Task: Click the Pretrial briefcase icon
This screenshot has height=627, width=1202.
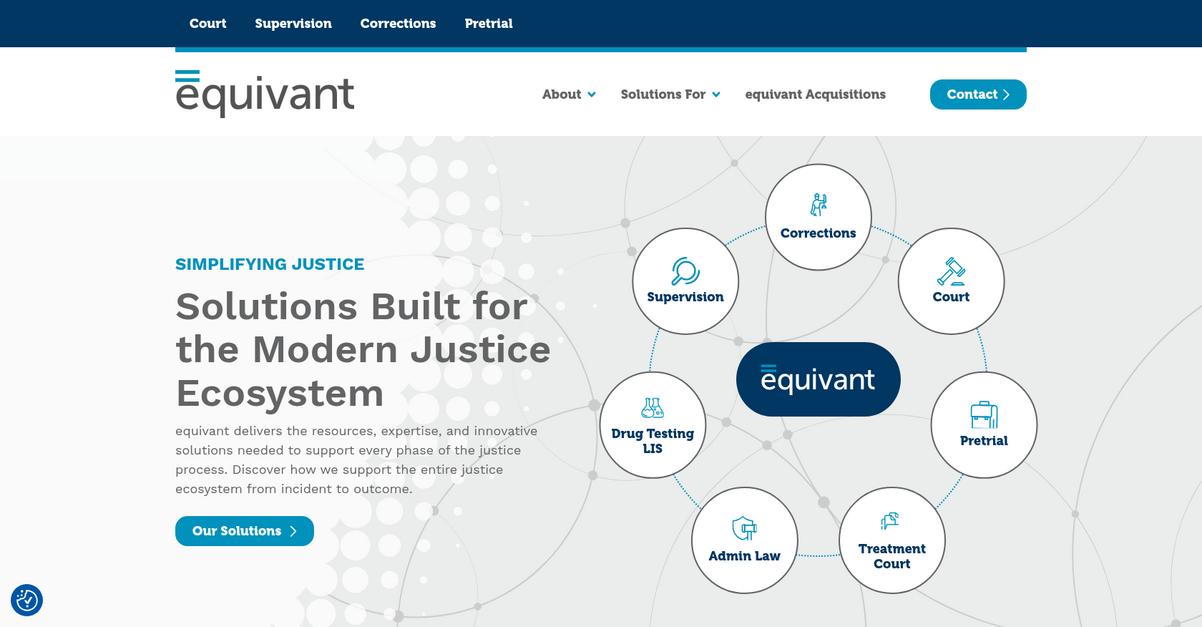Action: pos(984,415)
